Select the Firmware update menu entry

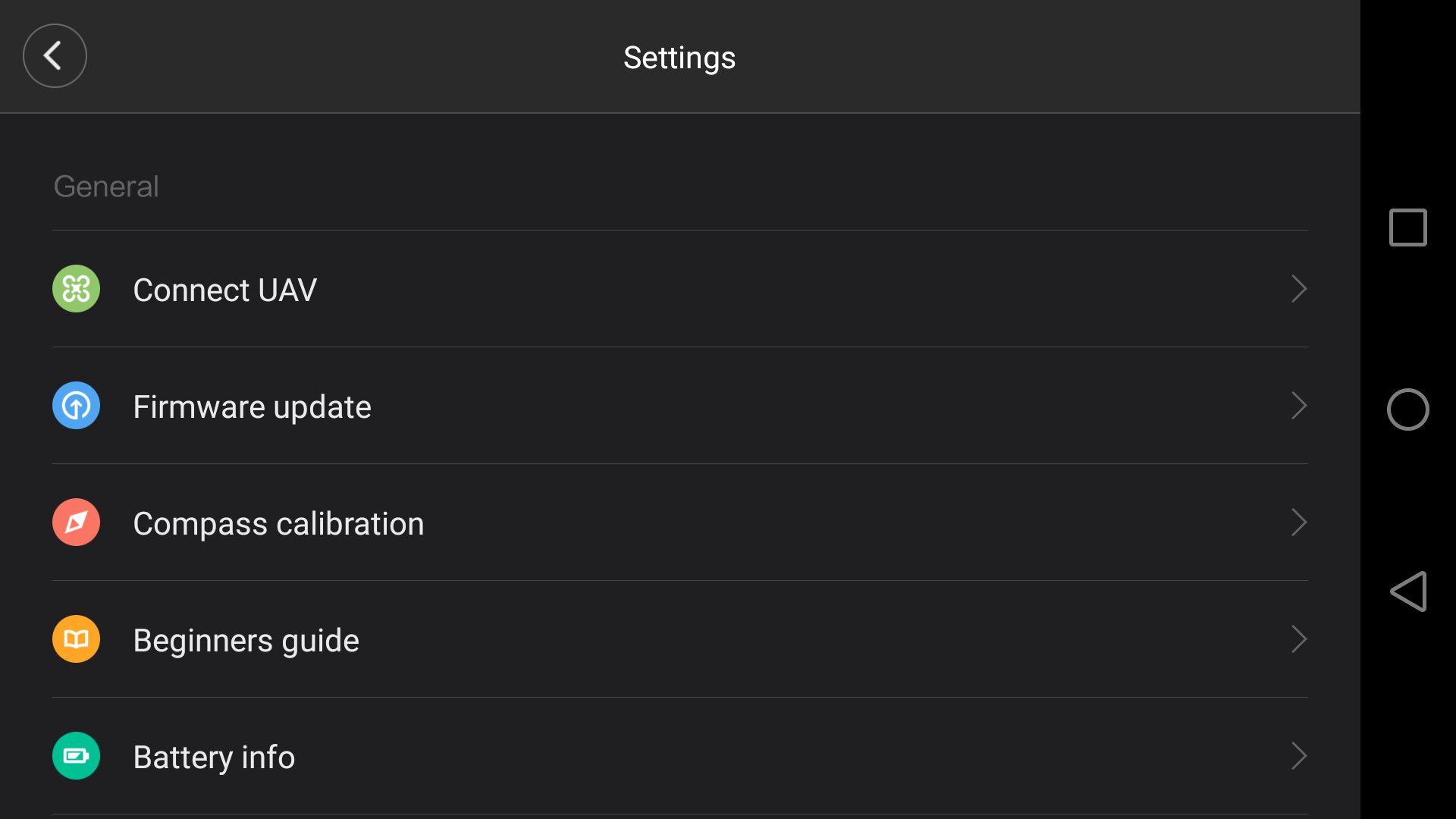click(252, 407)
